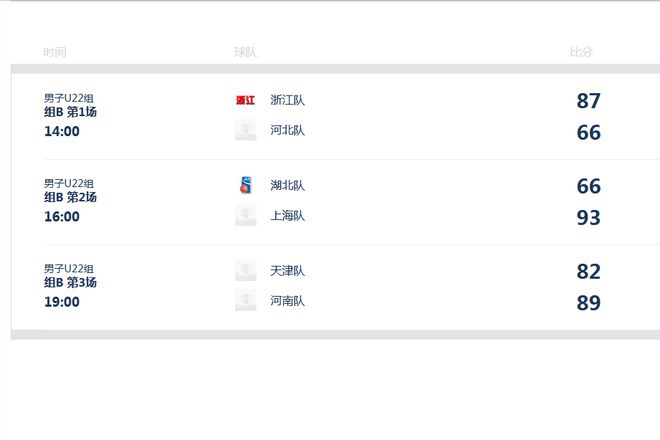Select the 上海队 team name
660x440 pixels.
tap(288, 216)
